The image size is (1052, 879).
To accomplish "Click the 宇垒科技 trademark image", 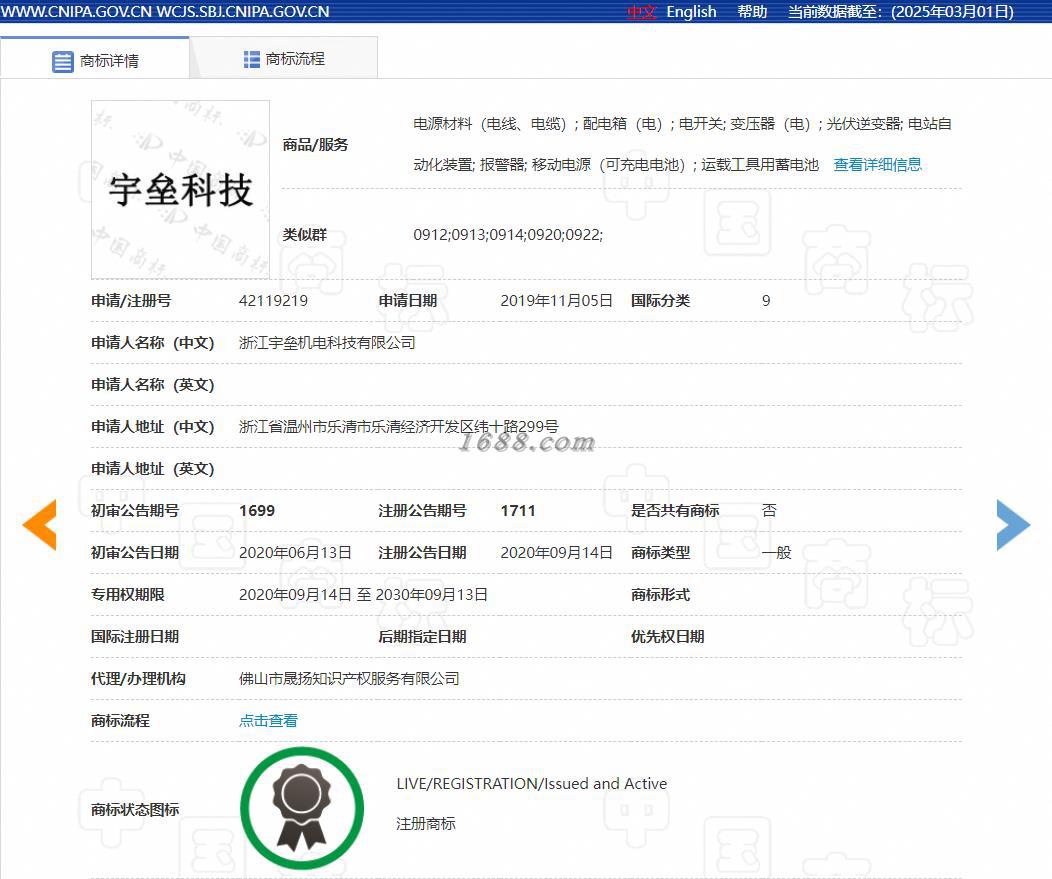I will (x=180, y=190).
